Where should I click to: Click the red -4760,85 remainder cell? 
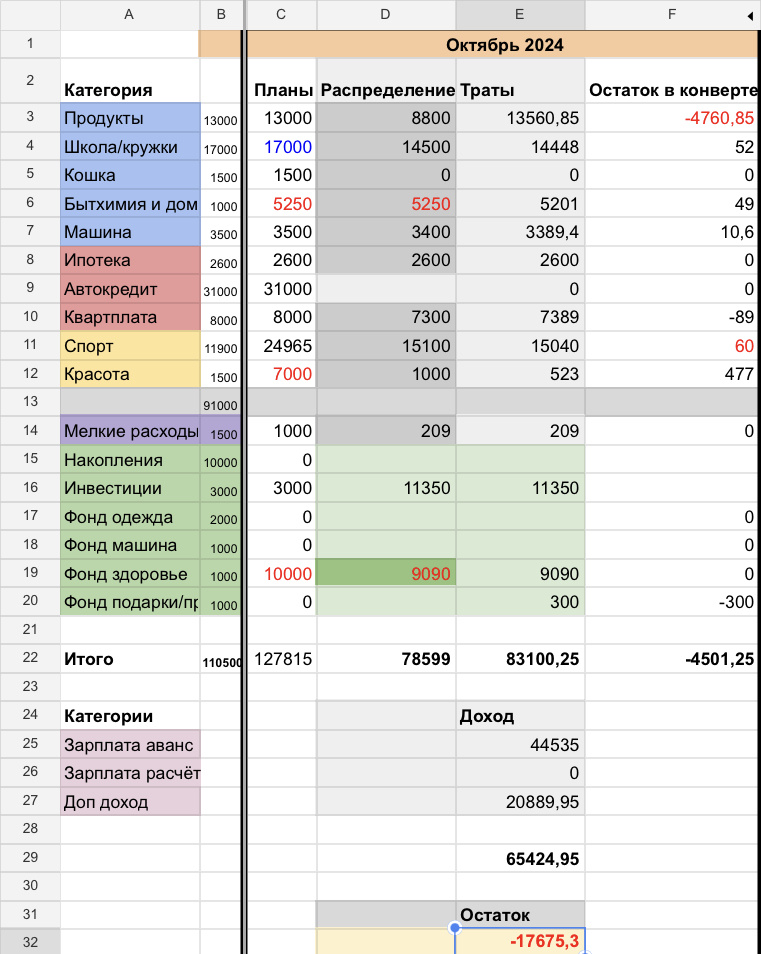tap(673, 117)
